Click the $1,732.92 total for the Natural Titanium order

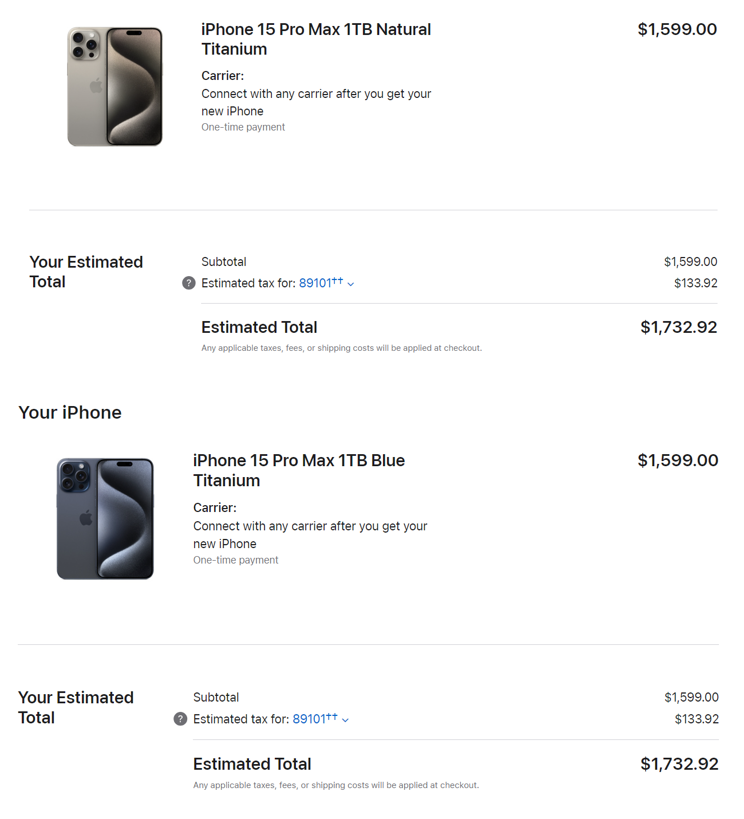click(x=678, y=327)
